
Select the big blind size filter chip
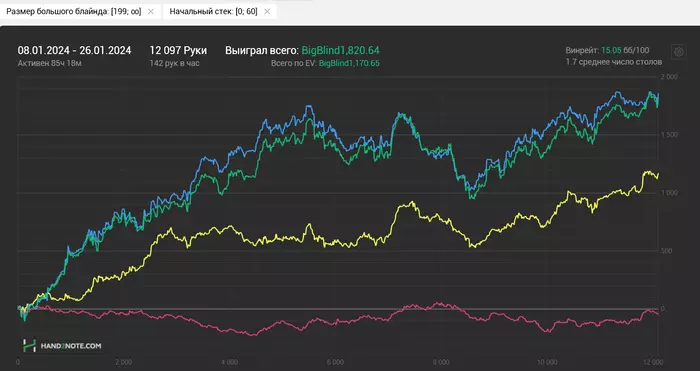[x=80, y=12]
